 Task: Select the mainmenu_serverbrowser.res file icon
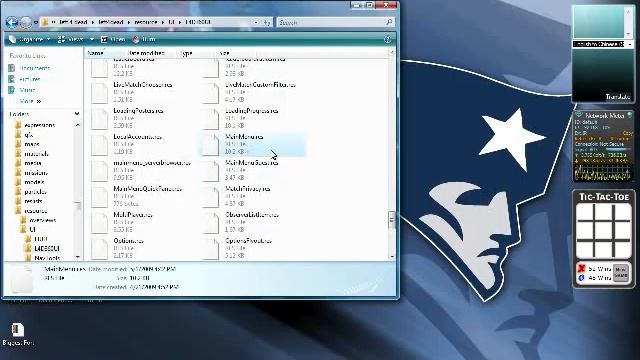[99, 171]
